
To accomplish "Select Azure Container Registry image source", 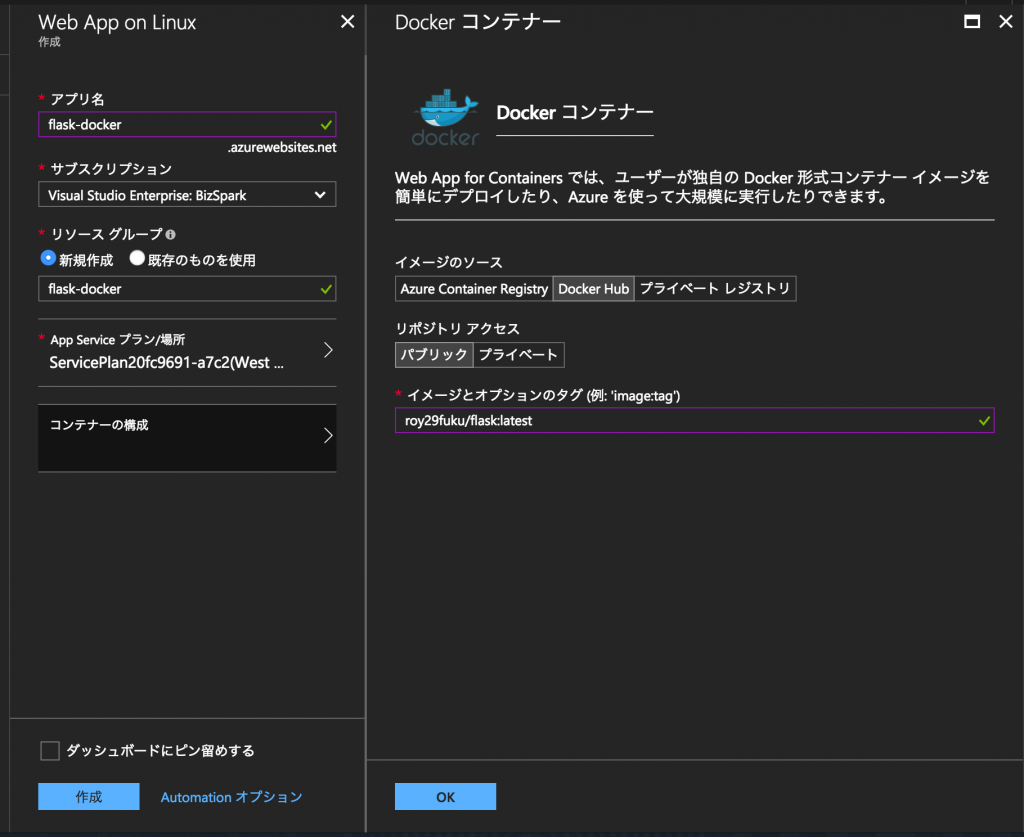I will (474, 289).
